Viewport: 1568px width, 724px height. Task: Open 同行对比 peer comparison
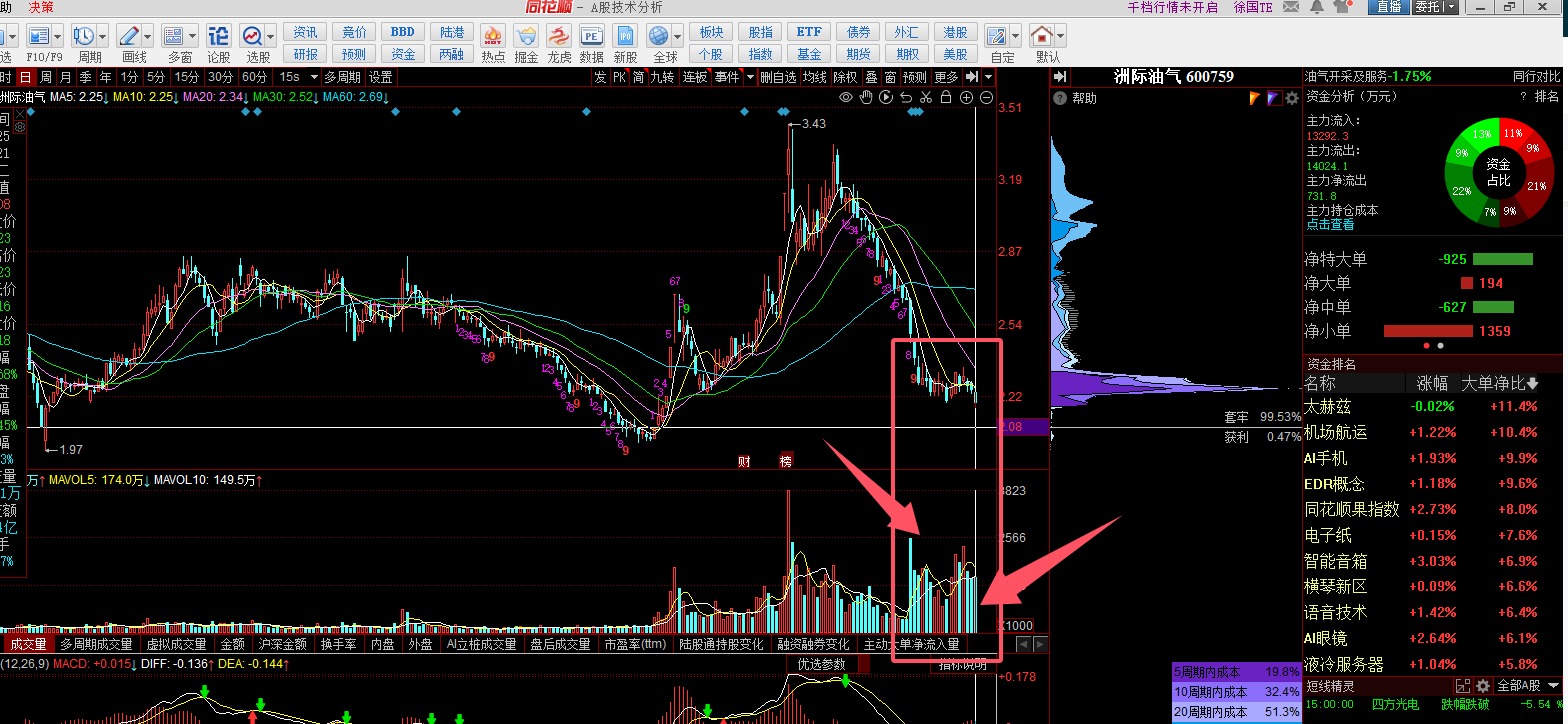(1535, 76)
